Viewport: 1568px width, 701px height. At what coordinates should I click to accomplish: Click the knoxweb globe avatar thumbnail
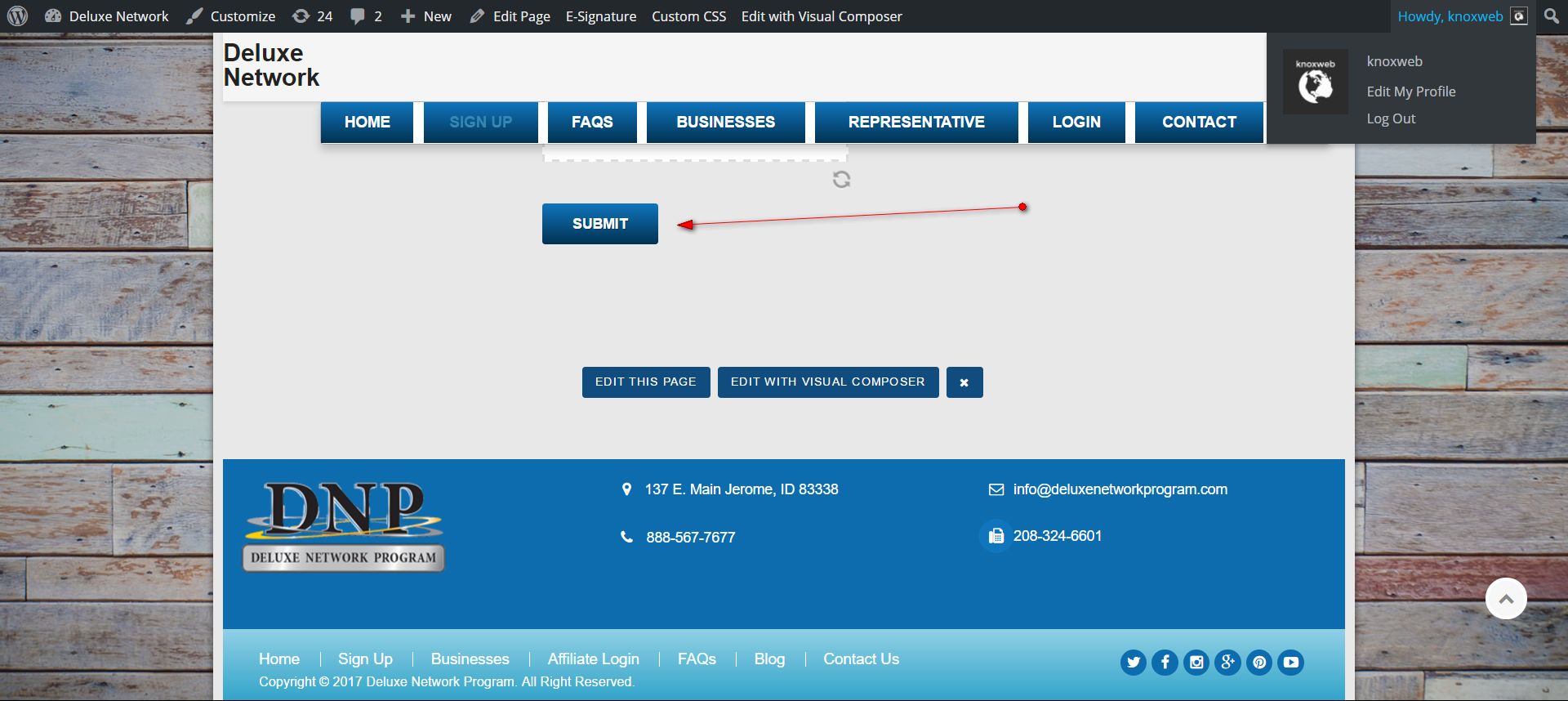pyautogui.click(x=1315, y=82)
